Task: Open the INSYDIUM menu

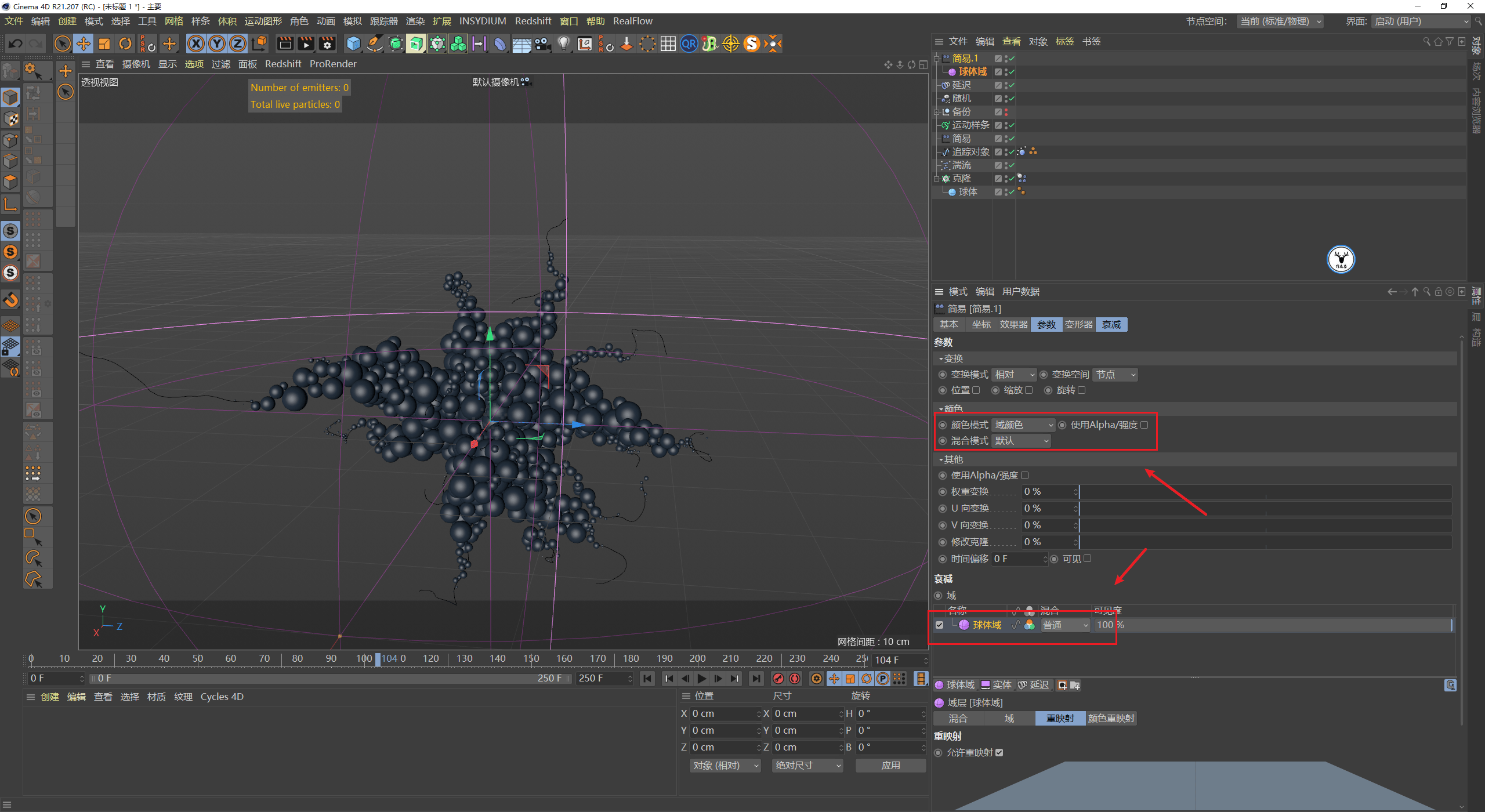Action: [x=483, y=21]
